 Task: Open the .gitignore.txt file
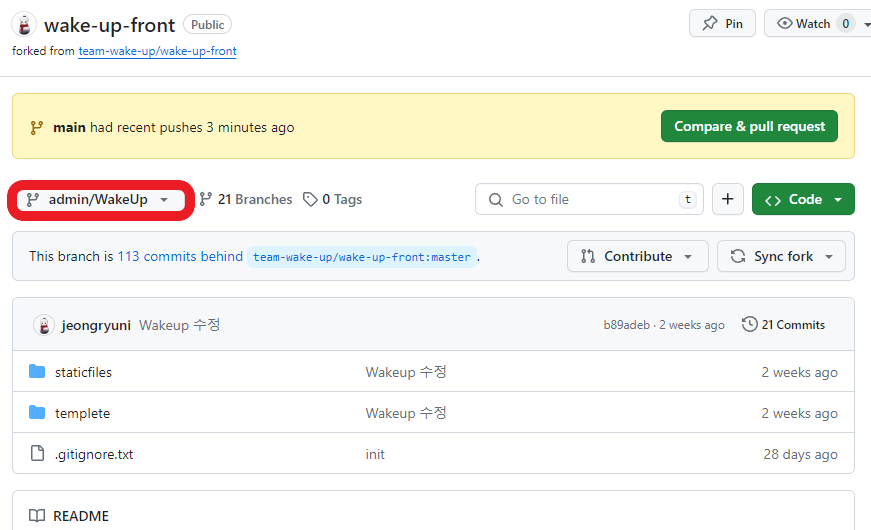pos(94,454)
